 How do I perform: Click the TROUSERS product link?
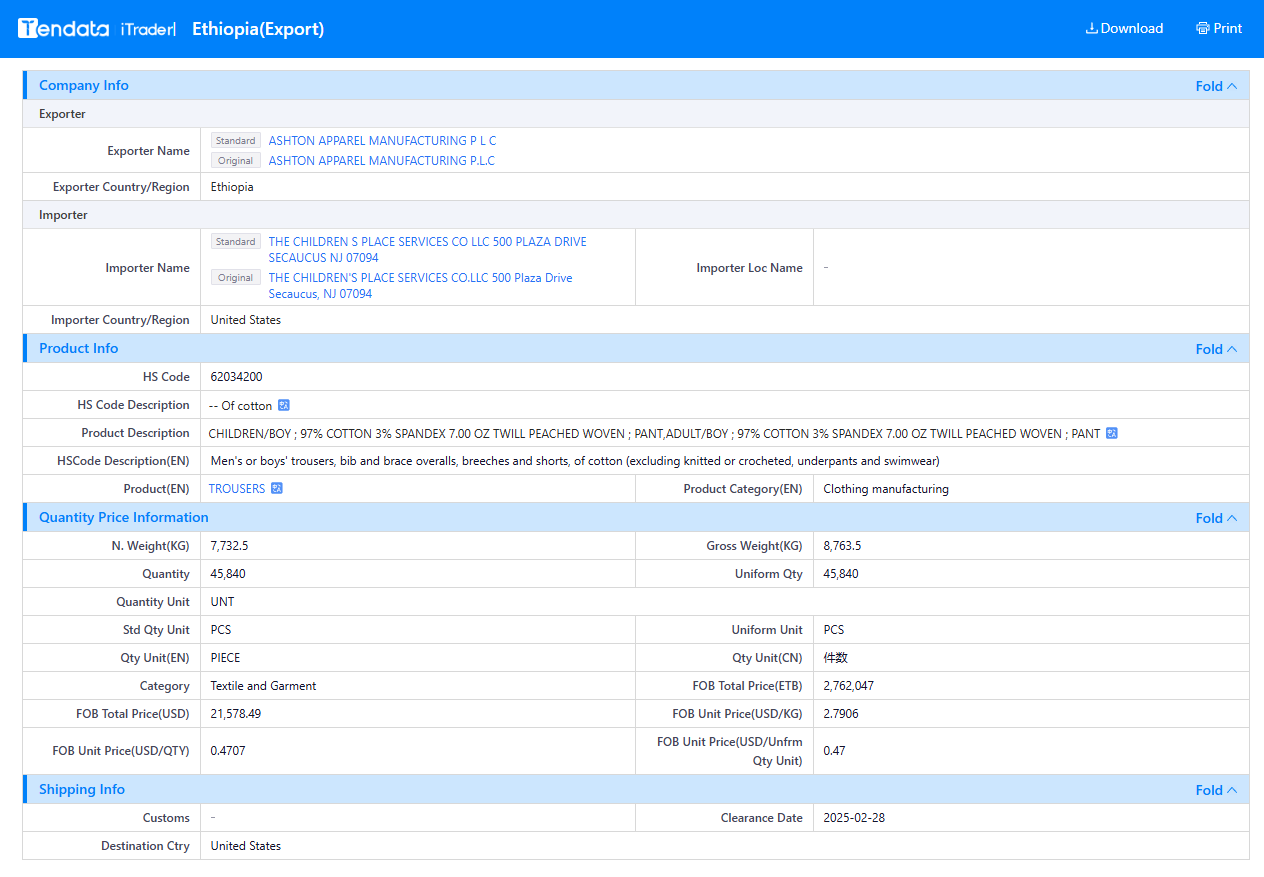237,489
